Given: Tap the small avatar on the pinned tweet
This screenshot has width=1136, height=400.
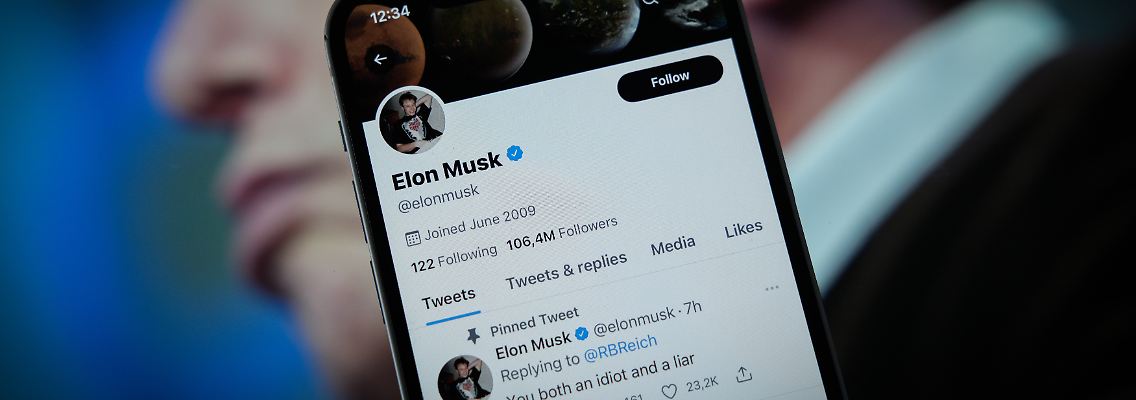Looking at the screenshot, I should tap(465, 378).
